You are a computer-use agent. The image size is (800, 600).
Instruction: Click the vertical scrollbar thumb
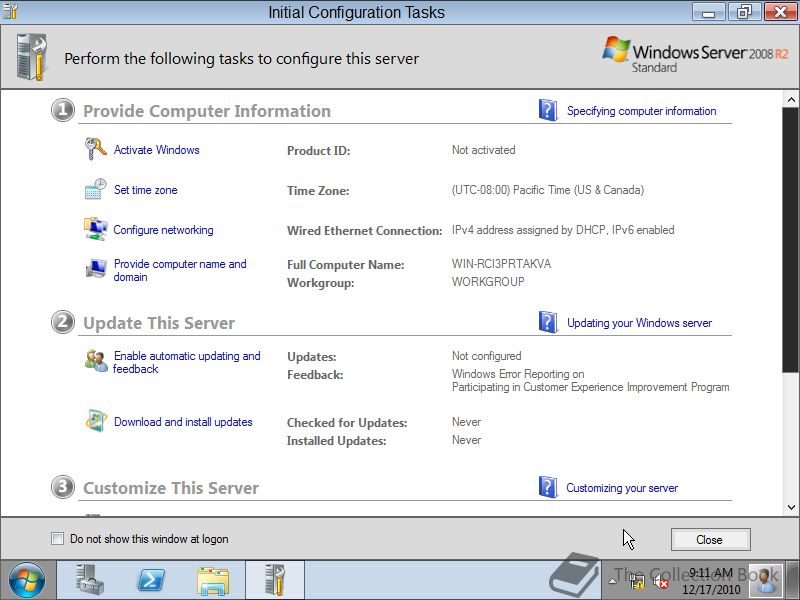tap(791, 240)
